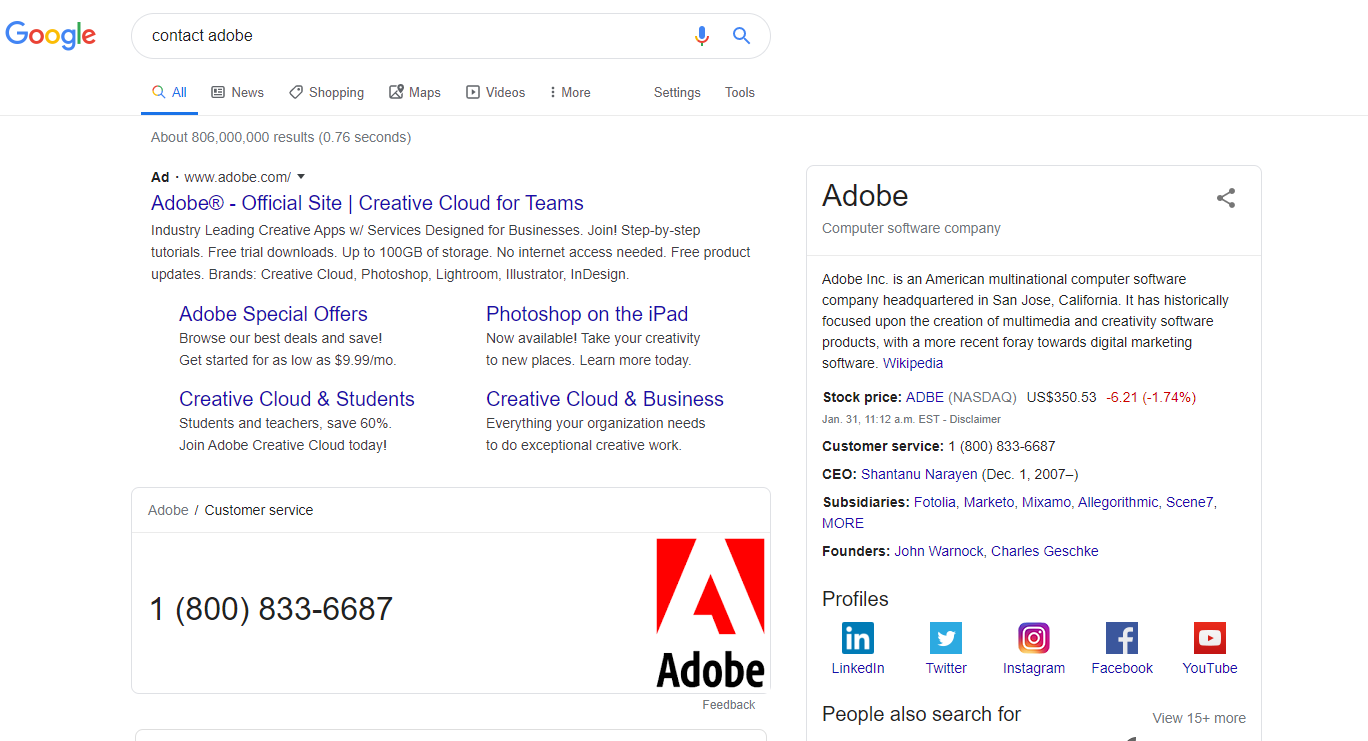
Task: Click the 'Adobe' knowledge panel title
Action: click(865, 196)
